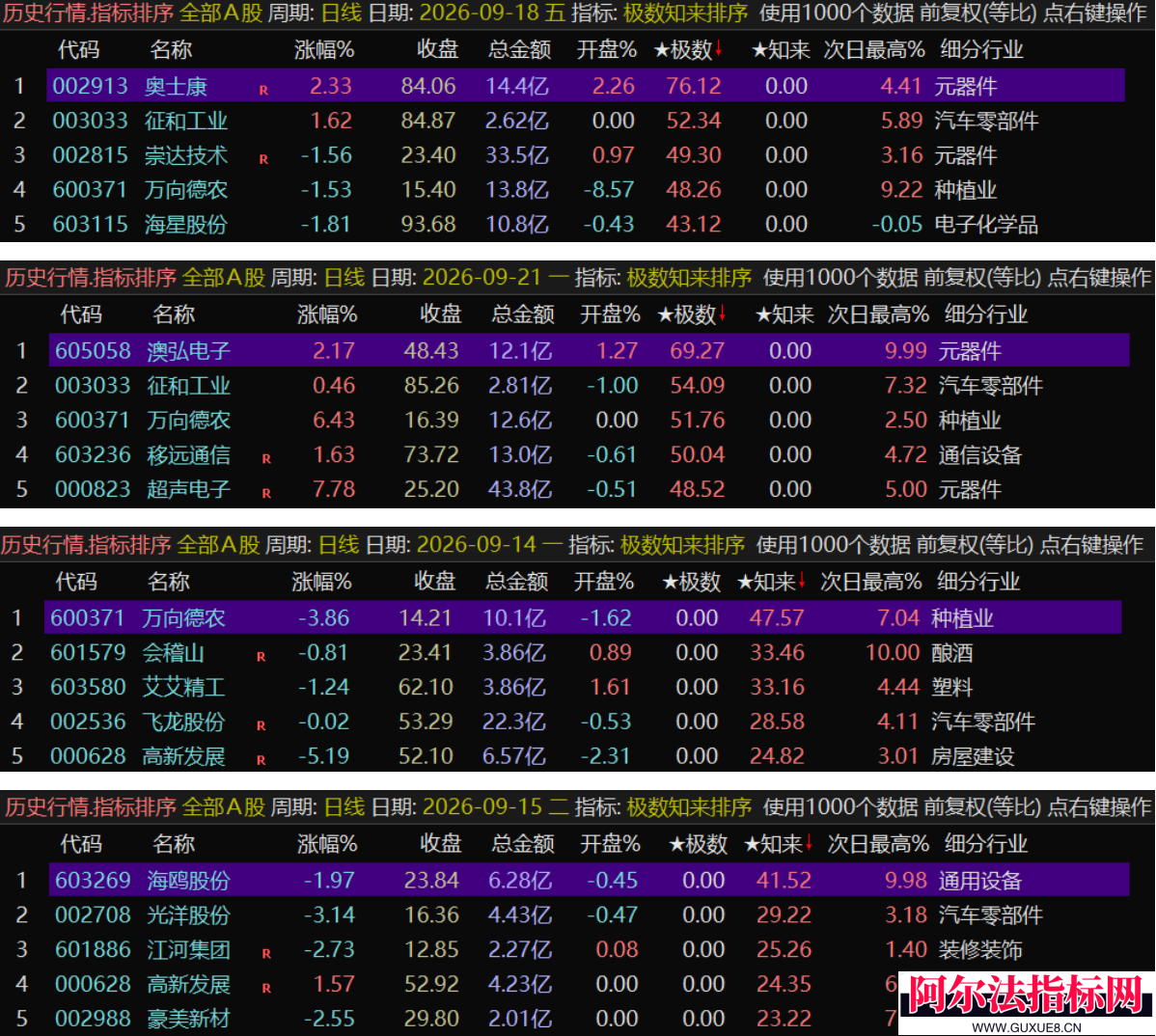This screenshot has width=1156, height=1036.
Task: Sort the 2026-09-14 table by ★知来 header
Action: (x=771, y=582)
